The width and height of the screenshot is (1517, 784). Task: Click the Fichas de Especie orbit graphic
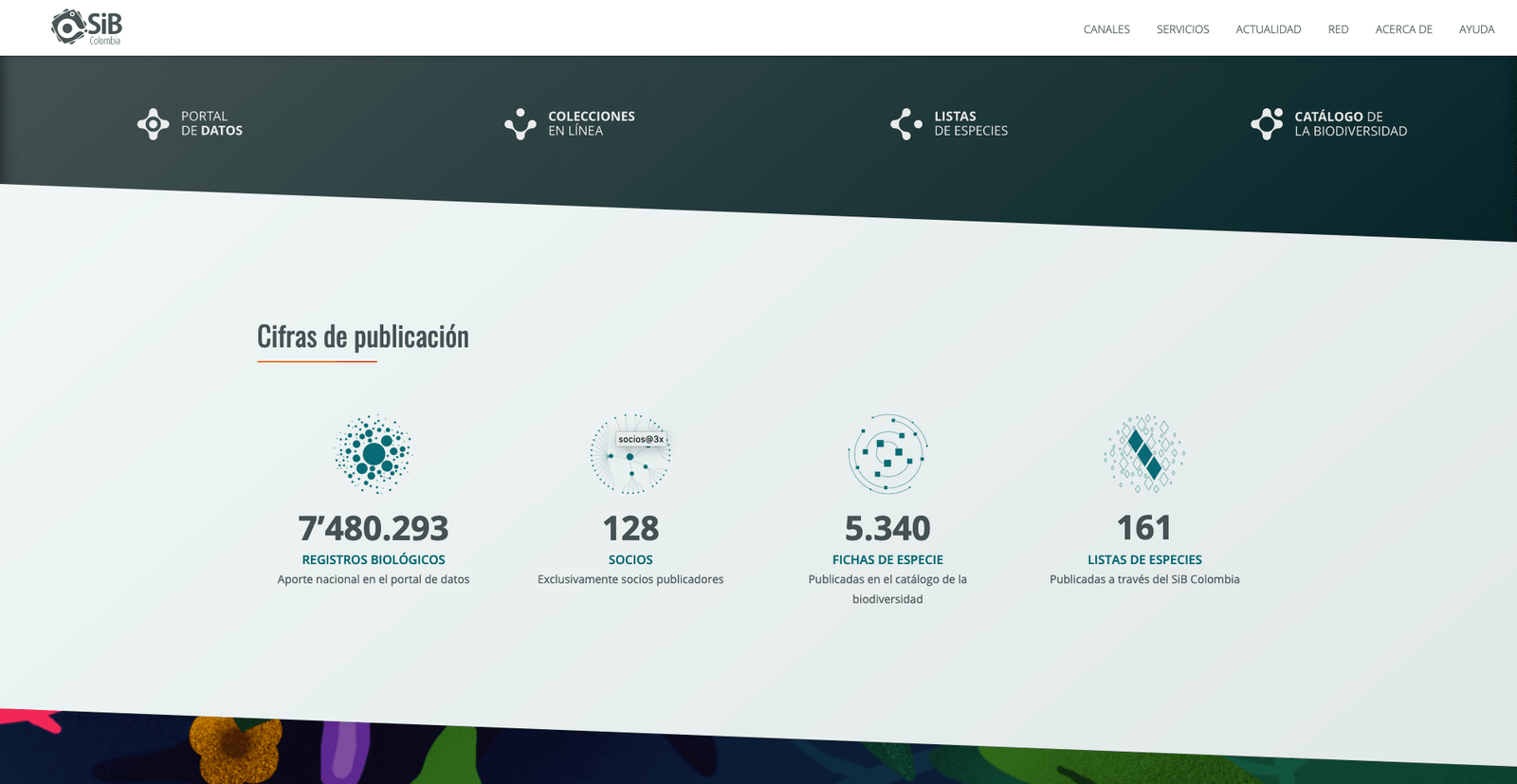click(887, 454)
